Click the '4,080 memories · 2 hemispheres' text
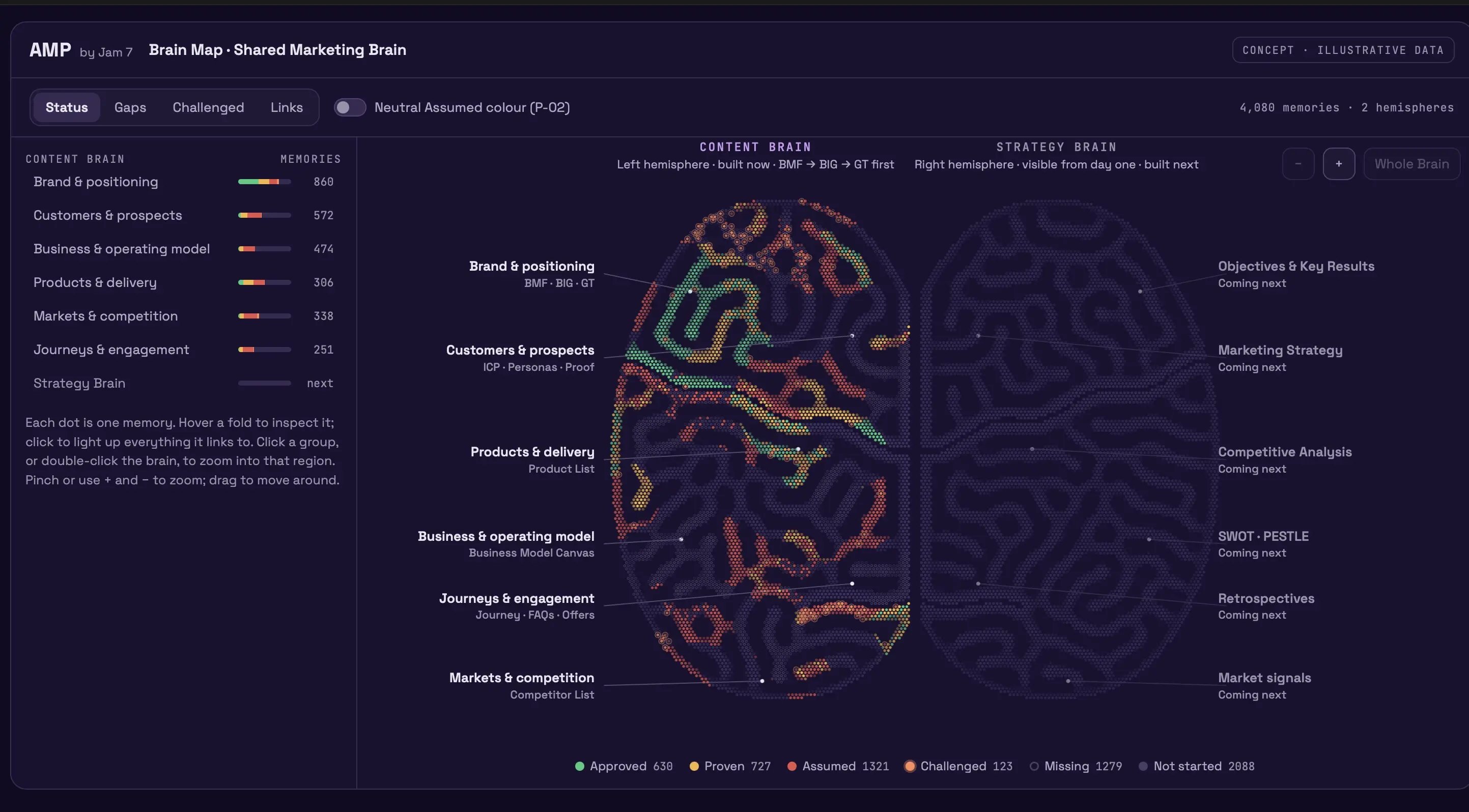1469x812 pixels. 1346,108
